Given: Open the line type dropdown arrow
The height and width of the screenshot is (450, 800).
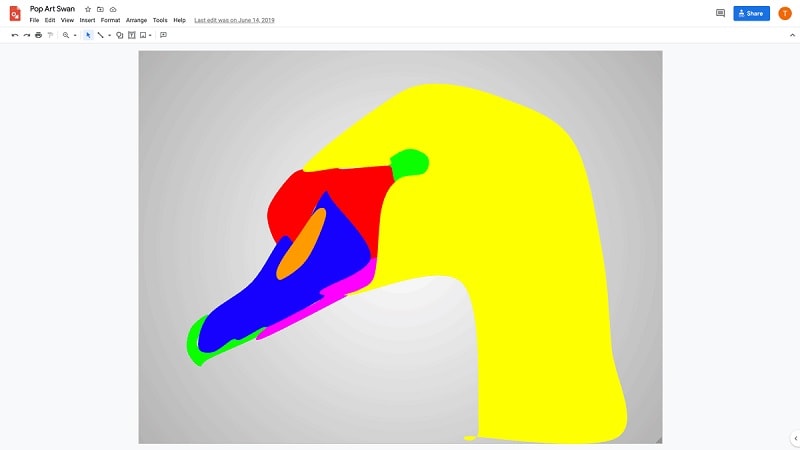Looking at the screenshot, I should click(x=109, y=35).
